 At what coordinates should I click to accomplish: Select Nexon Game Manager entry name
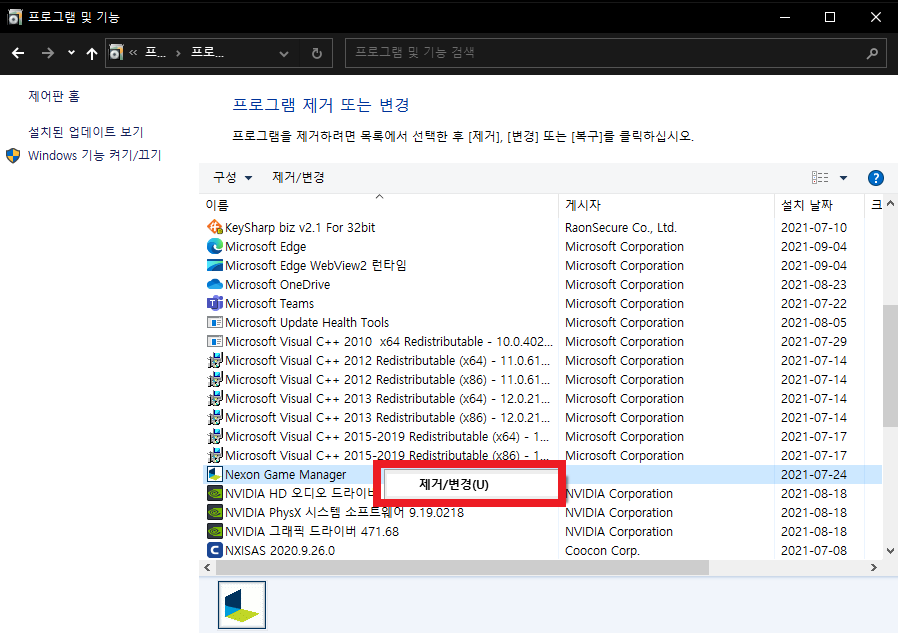point(286,474)
